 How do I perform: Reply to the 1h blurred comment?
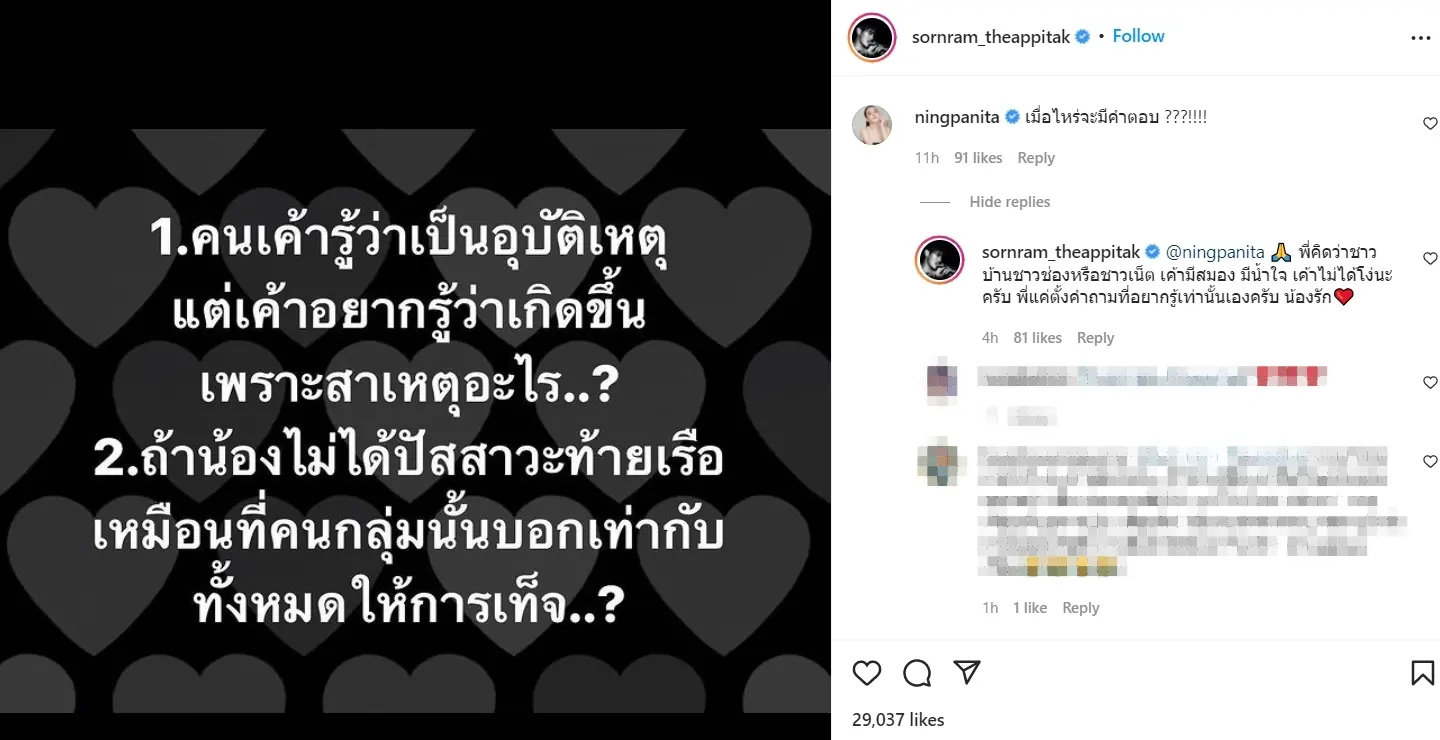coord(1081,608)
